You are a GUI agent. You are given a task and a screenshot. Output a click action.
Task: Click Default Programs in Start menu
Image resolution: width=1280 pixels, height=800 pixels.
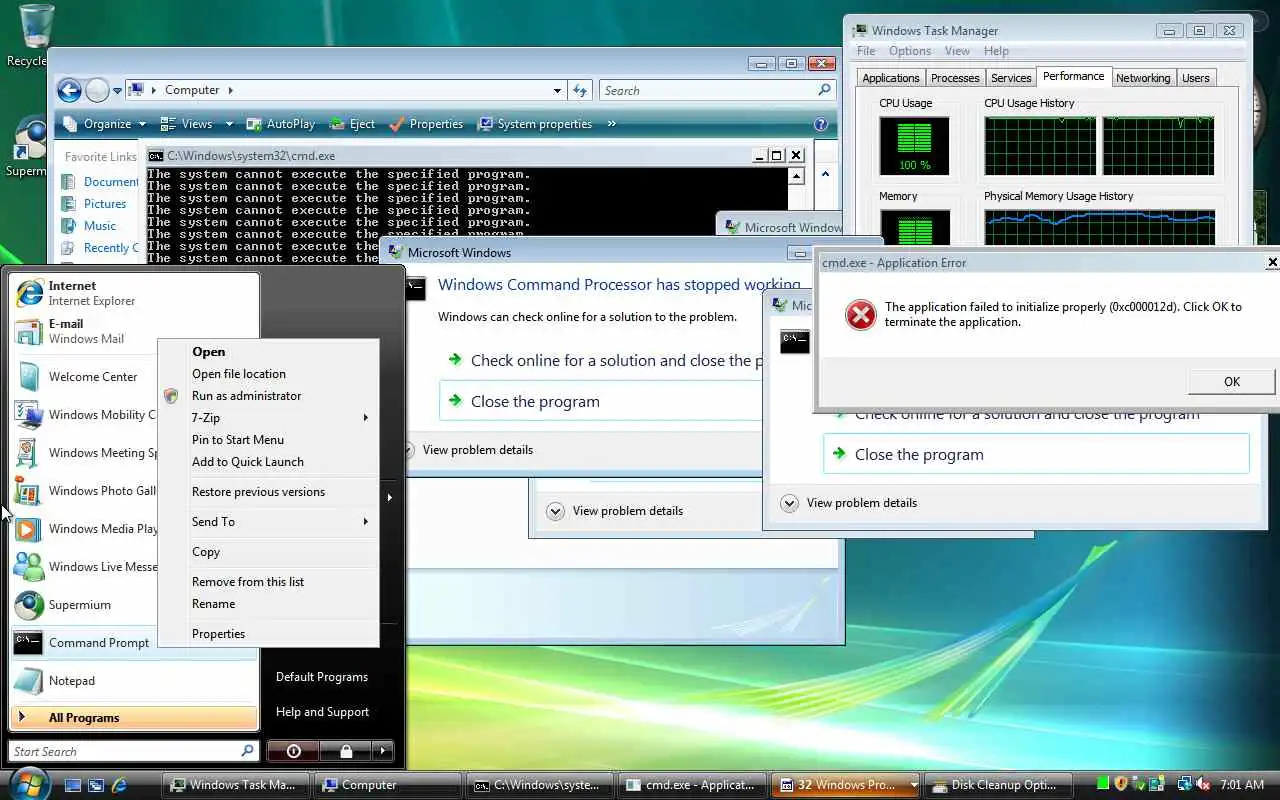(x=322, y=677)
